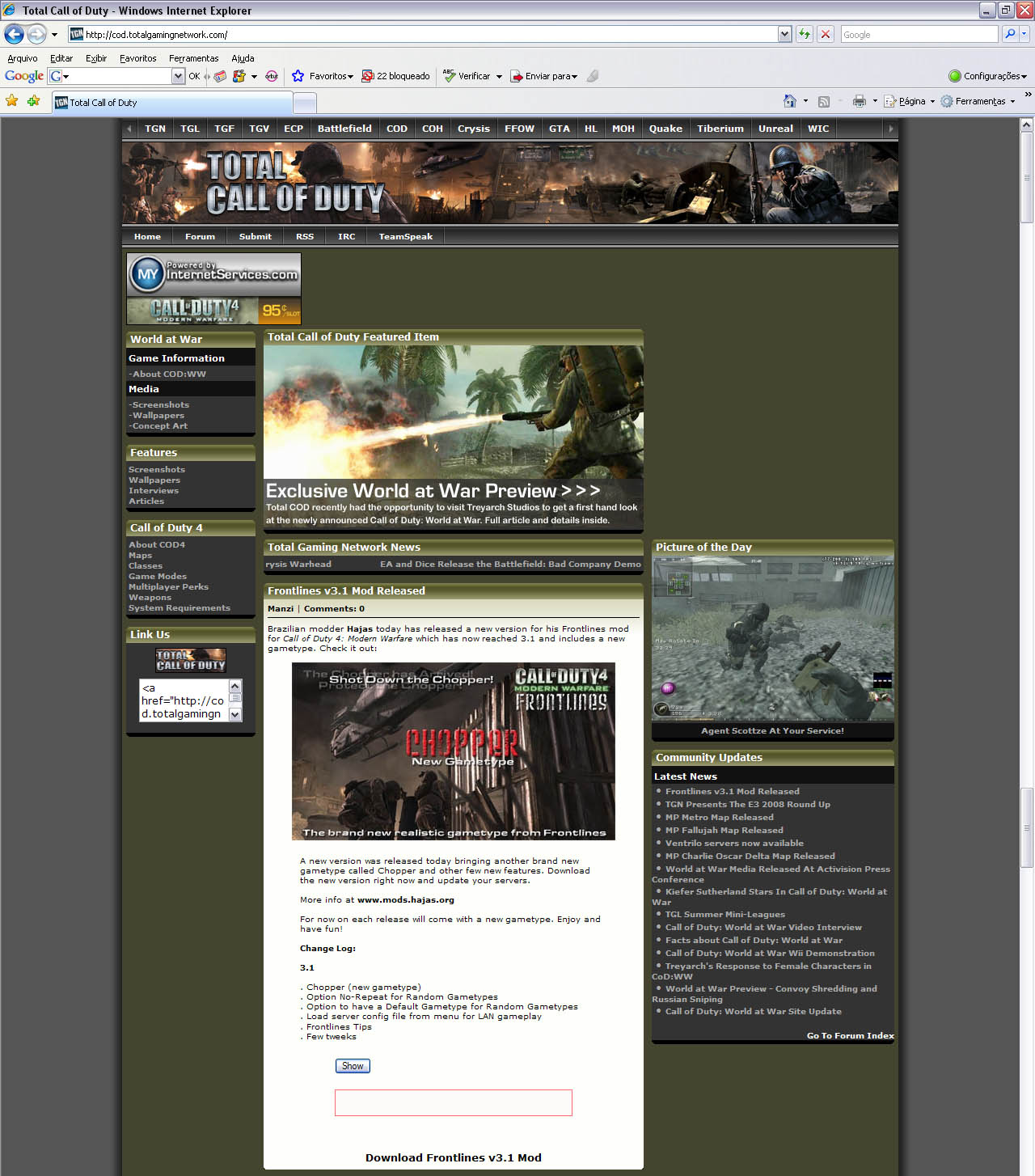Click the Google search input field

pos(919,34)
